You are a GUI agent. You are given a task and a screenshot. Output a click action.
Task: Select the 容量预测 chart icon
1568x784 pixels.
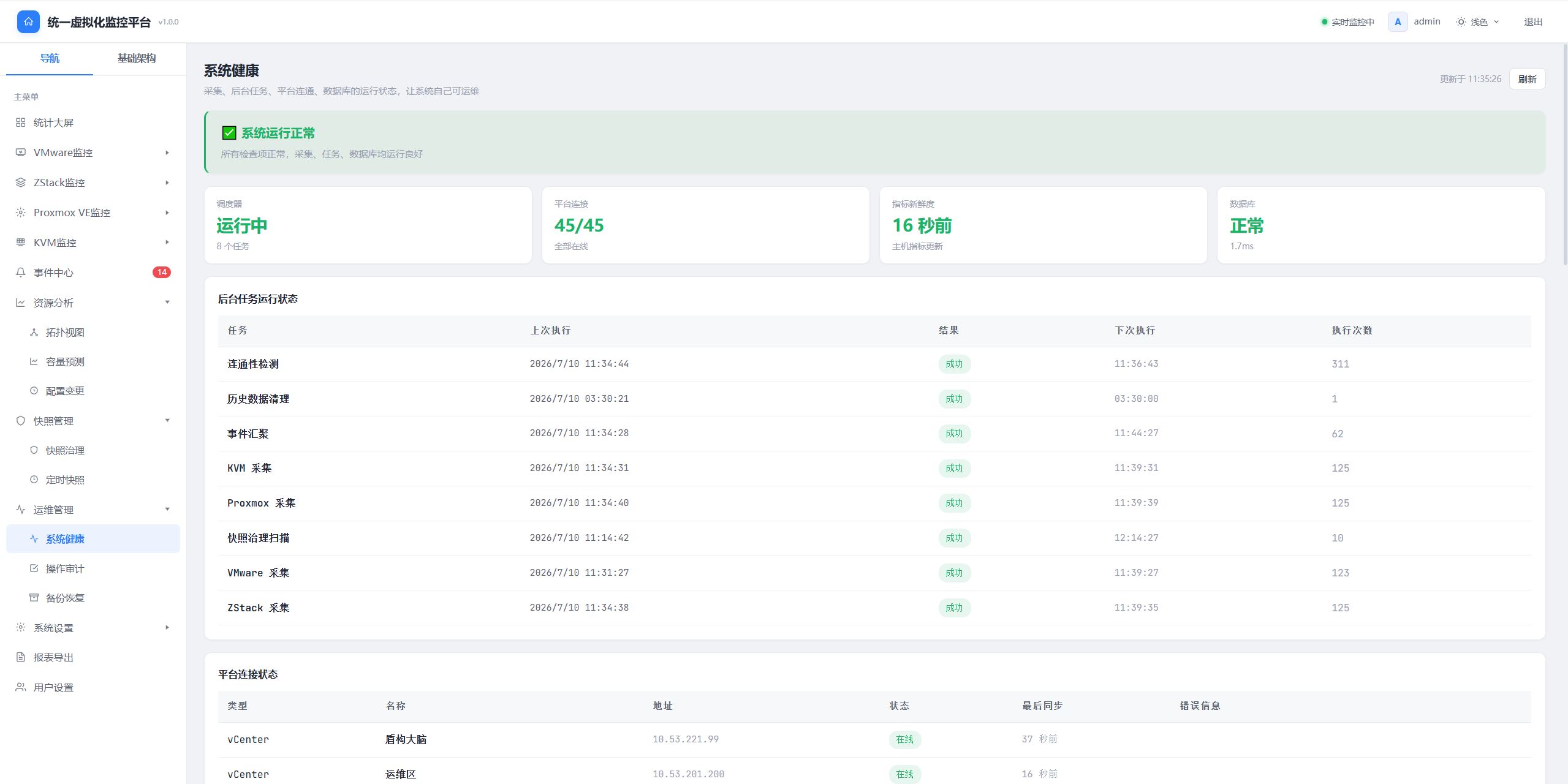click(x=34, y=362)
